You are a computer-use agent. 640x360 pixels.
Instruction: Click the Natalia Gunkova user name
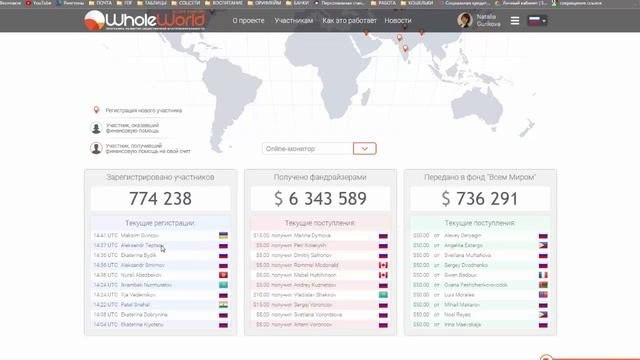click(488, 20)
